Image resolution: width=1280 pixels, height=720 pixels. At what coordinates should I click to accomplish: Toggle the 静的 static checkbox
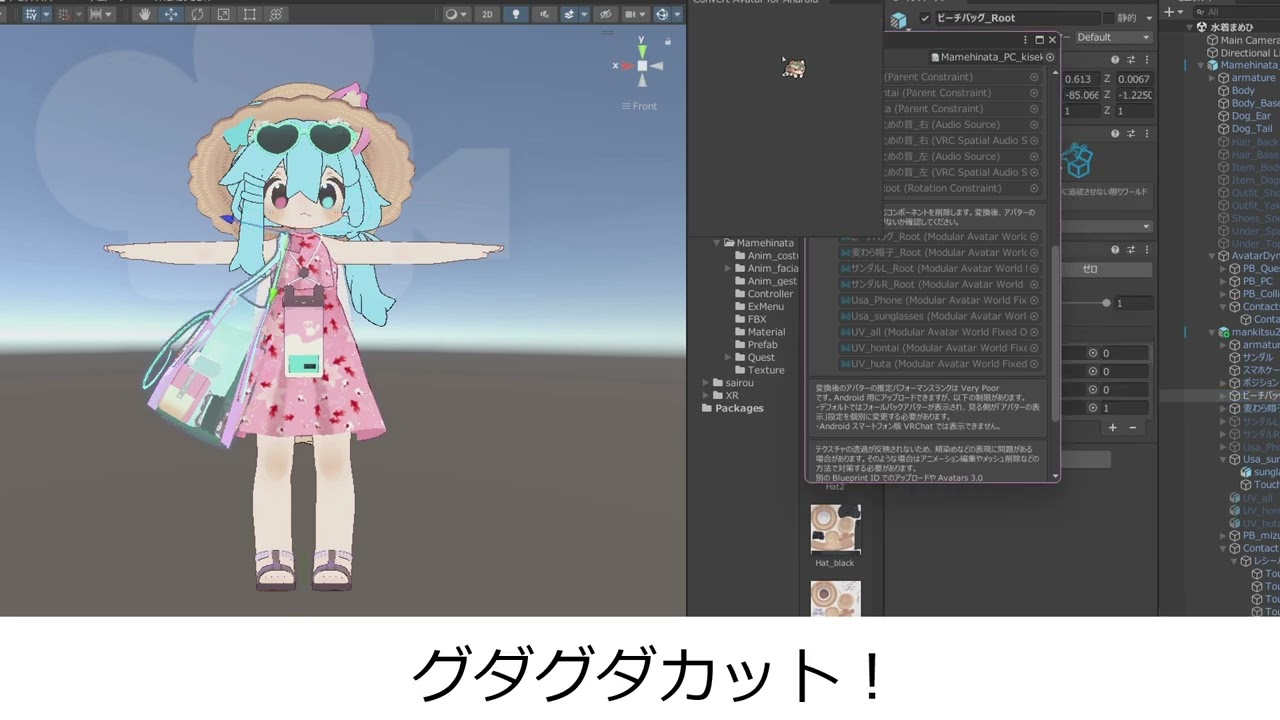coord(1109,18)
